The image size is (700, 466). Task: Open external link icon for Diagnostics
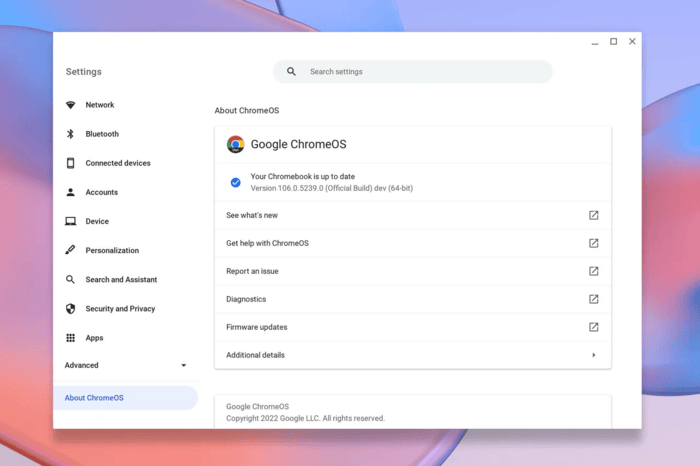593,299
